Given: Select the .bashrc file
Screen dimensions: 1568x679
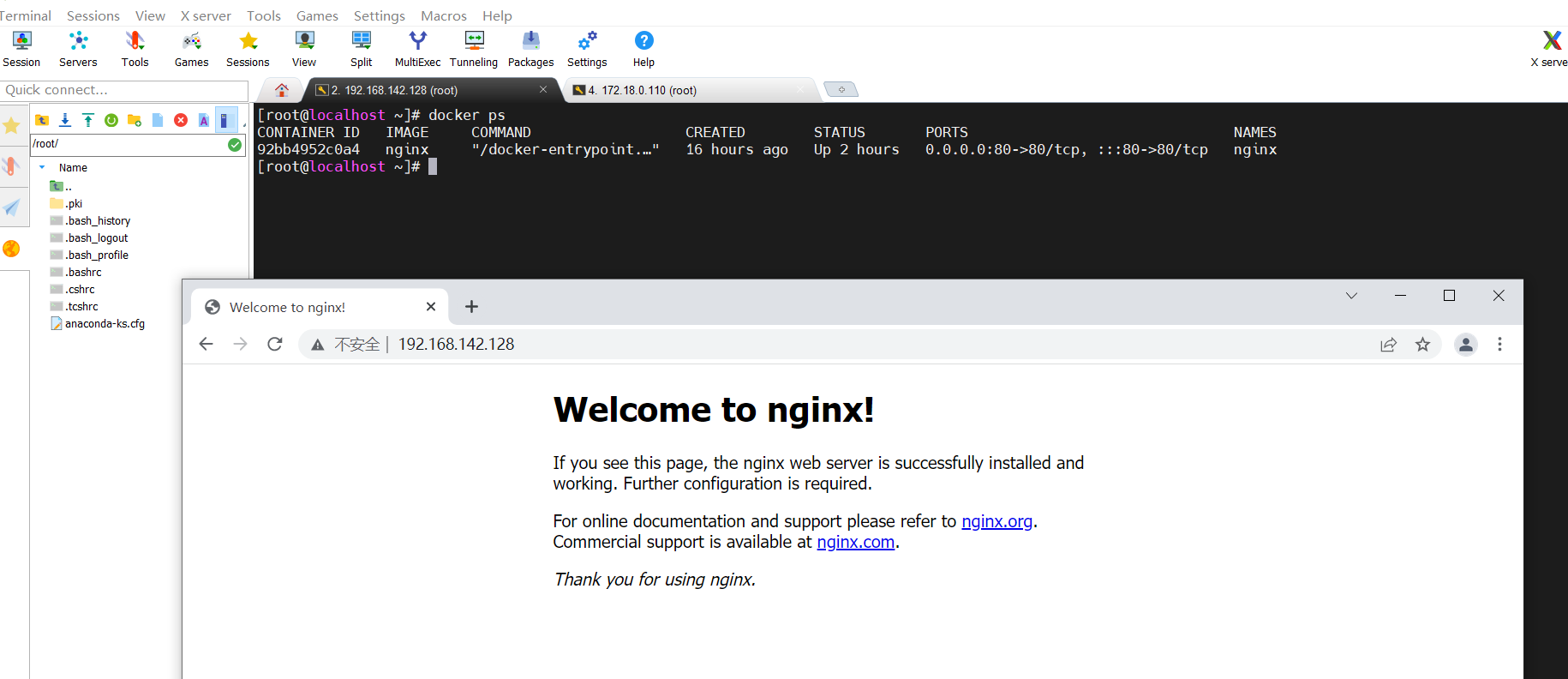Looking at the screenshot, I should coord(75,272).
